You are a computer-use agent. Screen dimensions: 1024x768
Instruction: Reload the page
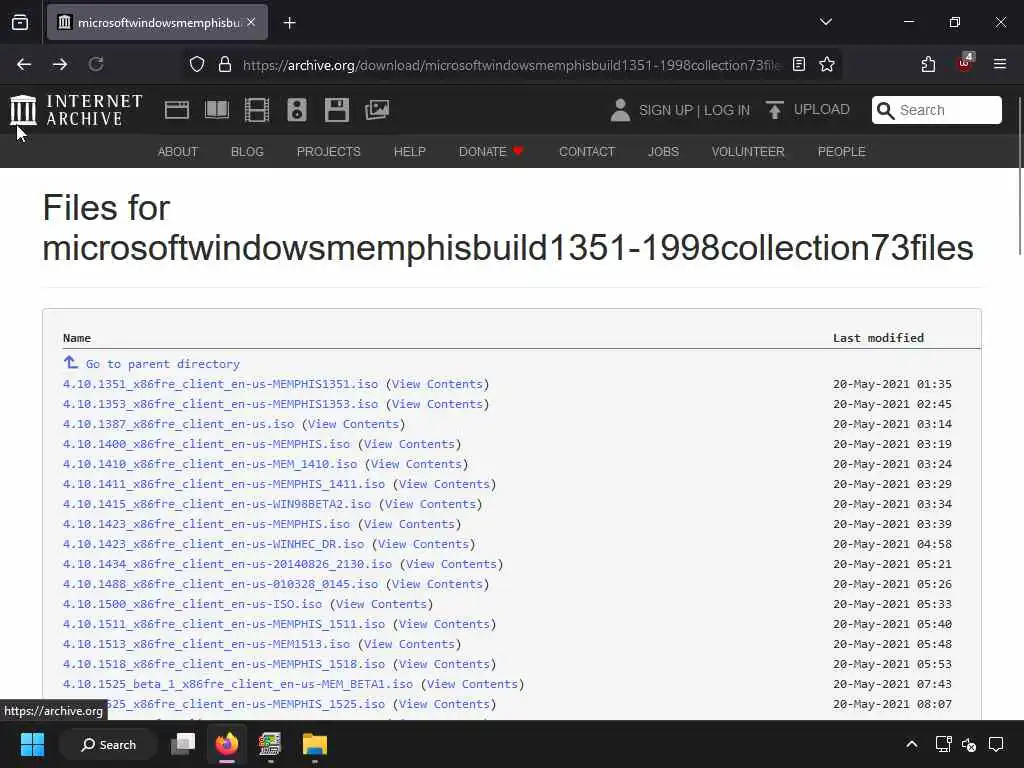[96, 64]
